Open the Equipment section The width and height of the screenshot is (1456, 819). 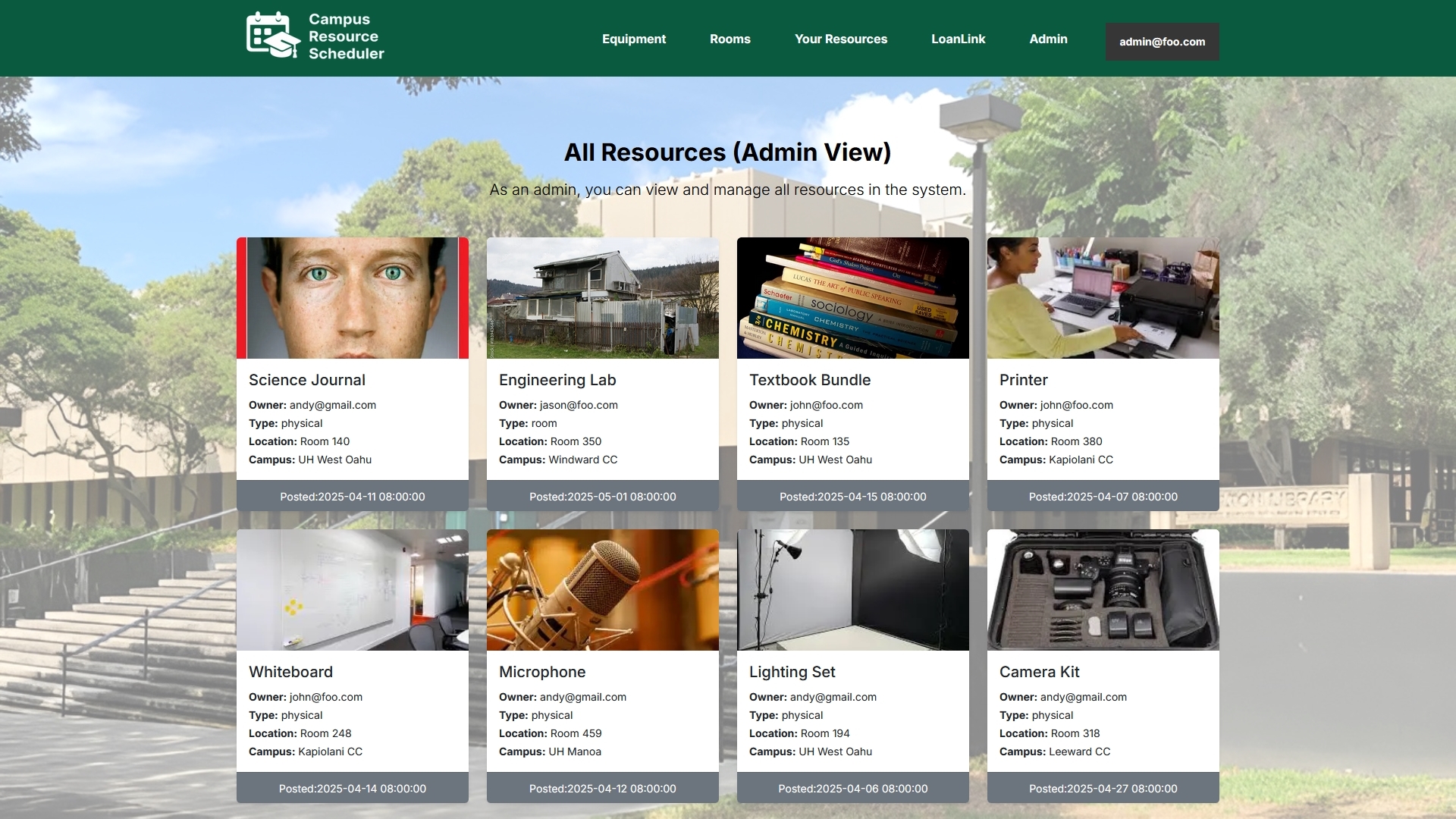coord(634,39)
